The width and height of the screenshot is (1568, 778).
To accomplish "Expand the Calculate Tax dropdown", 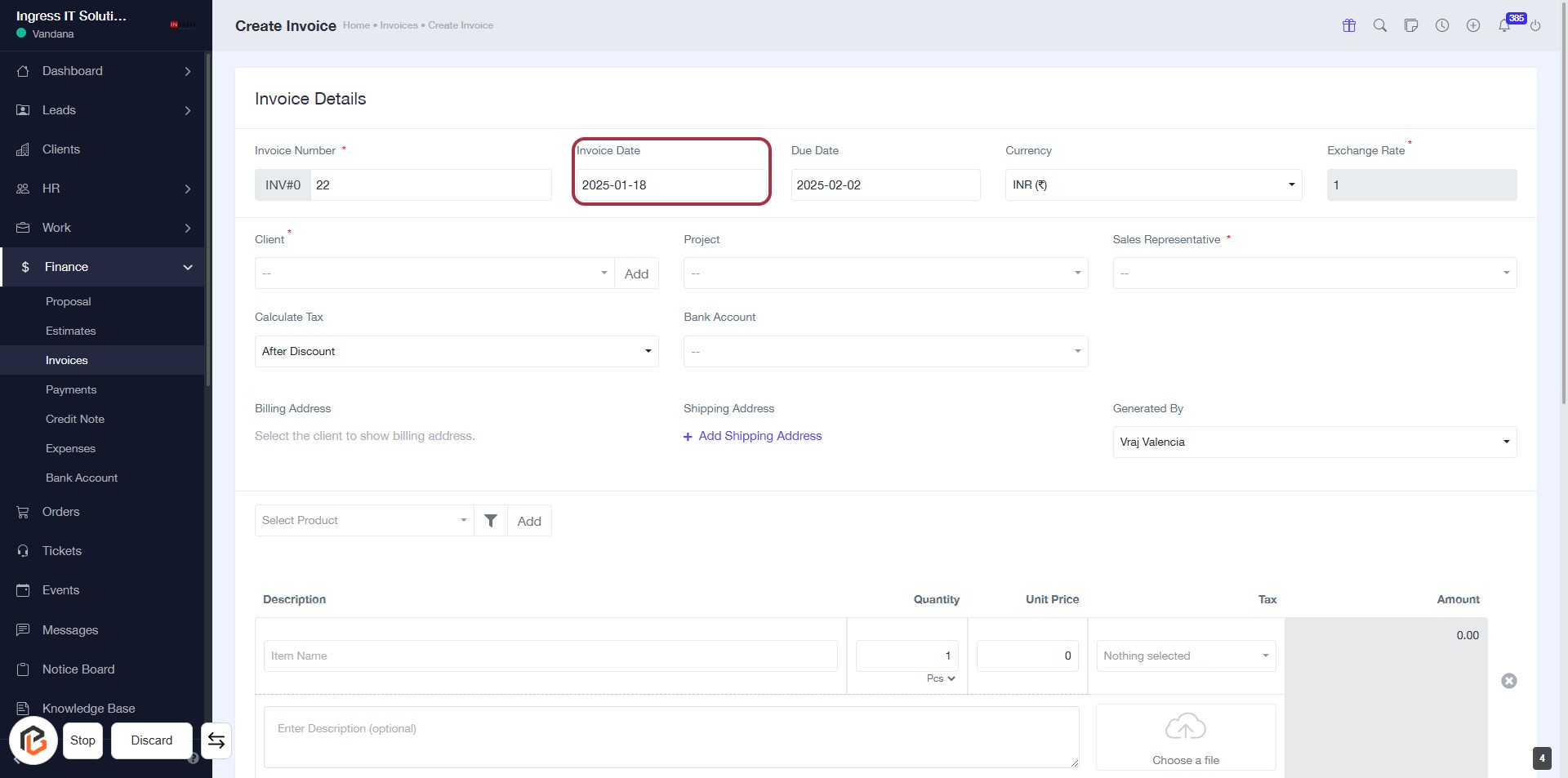I will (457, 352).
